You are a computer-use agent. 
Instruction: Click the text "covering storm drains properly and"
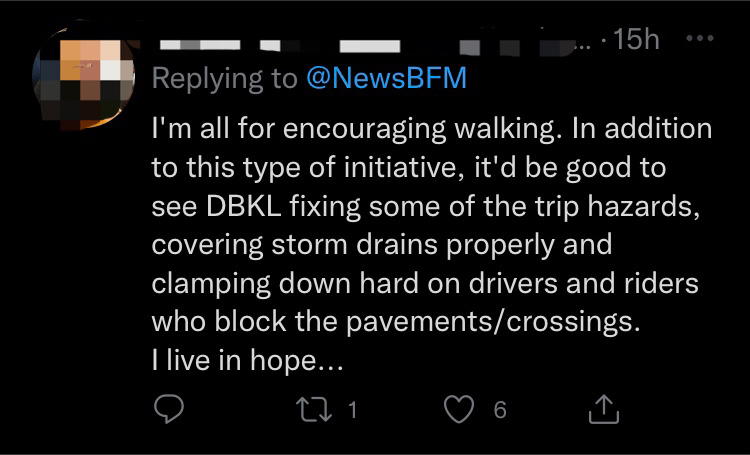[x=382, y=245]
